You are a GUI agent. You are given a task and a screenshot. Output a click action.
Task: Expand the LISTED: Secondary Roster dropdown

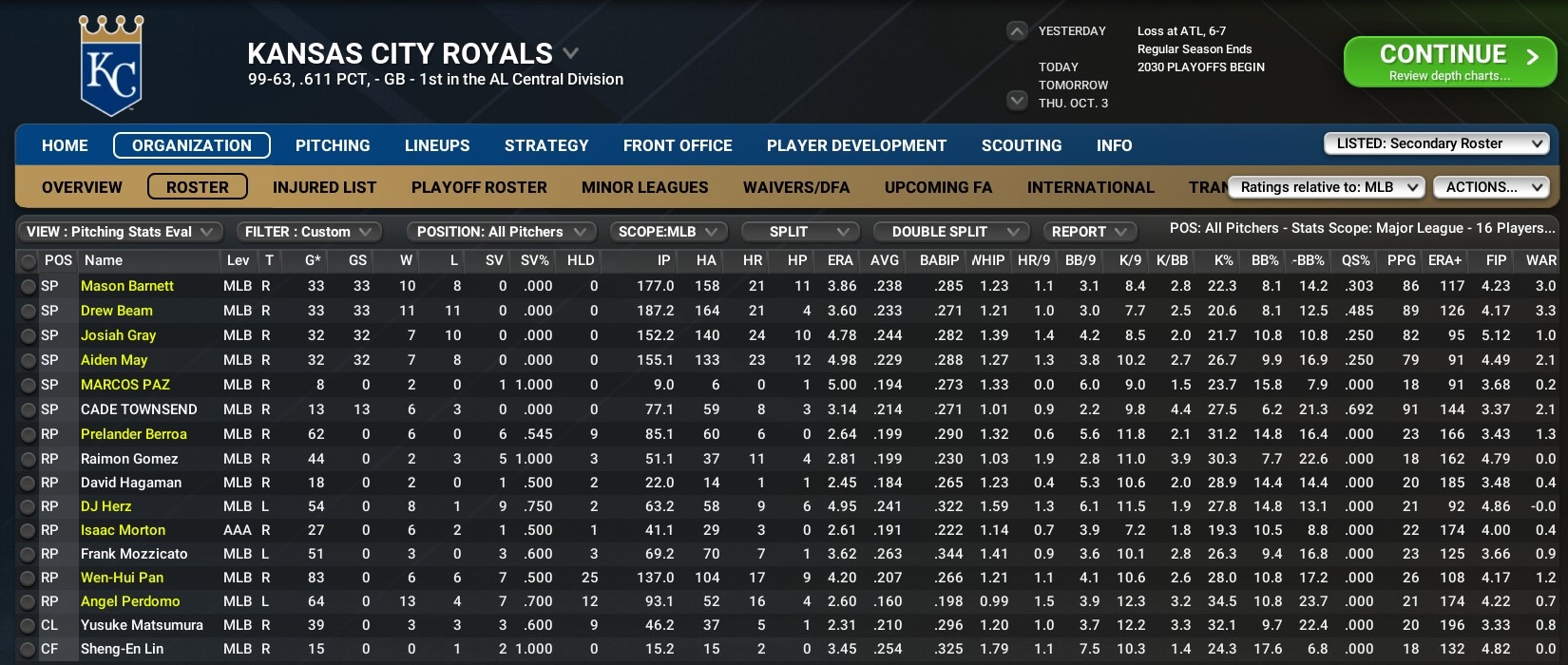pyautogui.click(x=1437, y=143)
